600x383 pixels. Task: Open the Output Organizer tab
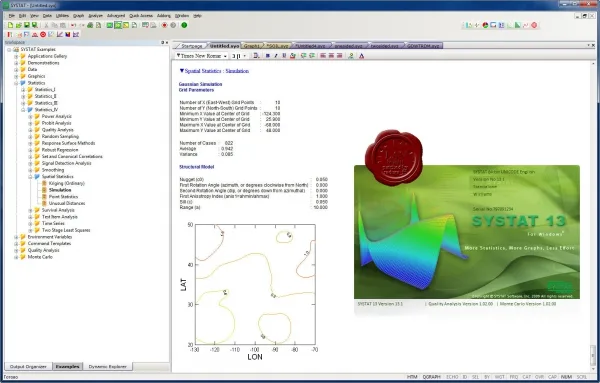click(28, 367)
